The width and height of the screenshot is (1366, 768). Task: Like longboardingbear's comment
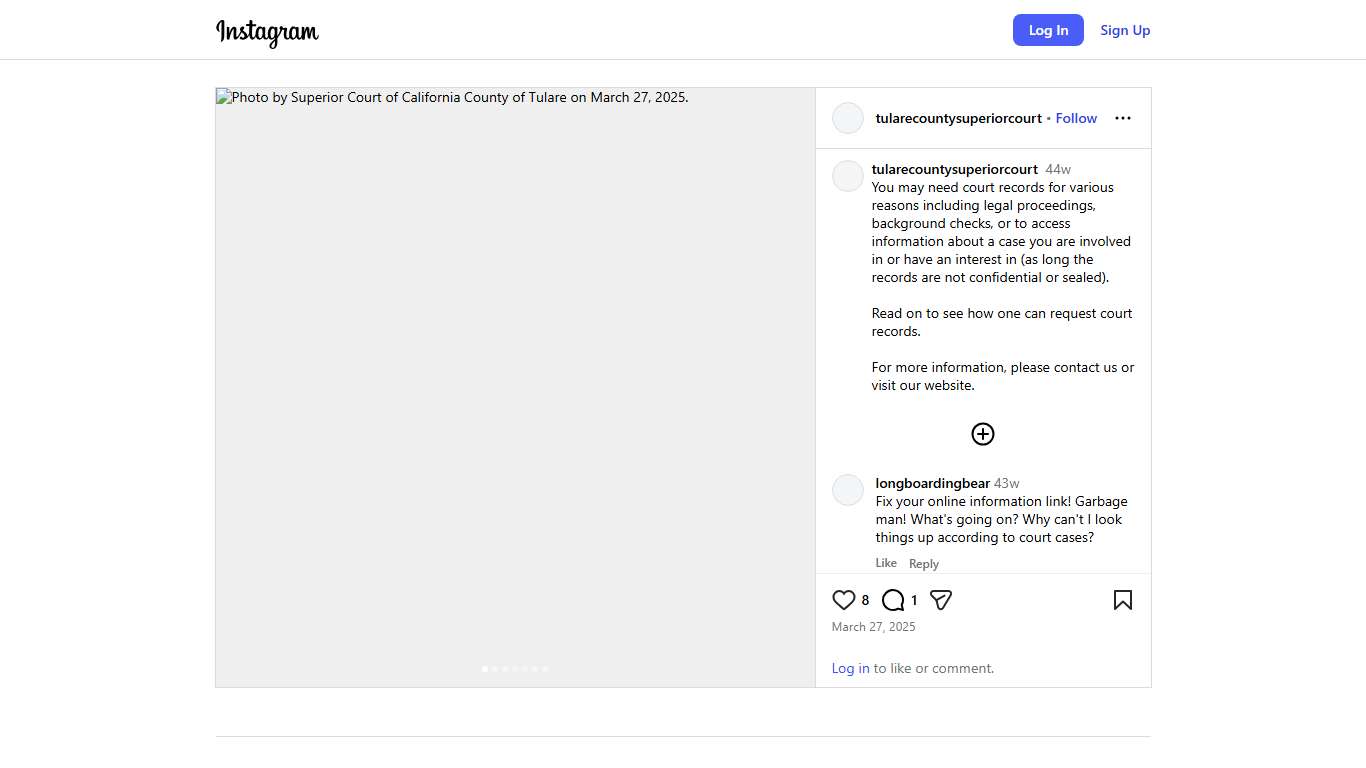coord(886,563)
